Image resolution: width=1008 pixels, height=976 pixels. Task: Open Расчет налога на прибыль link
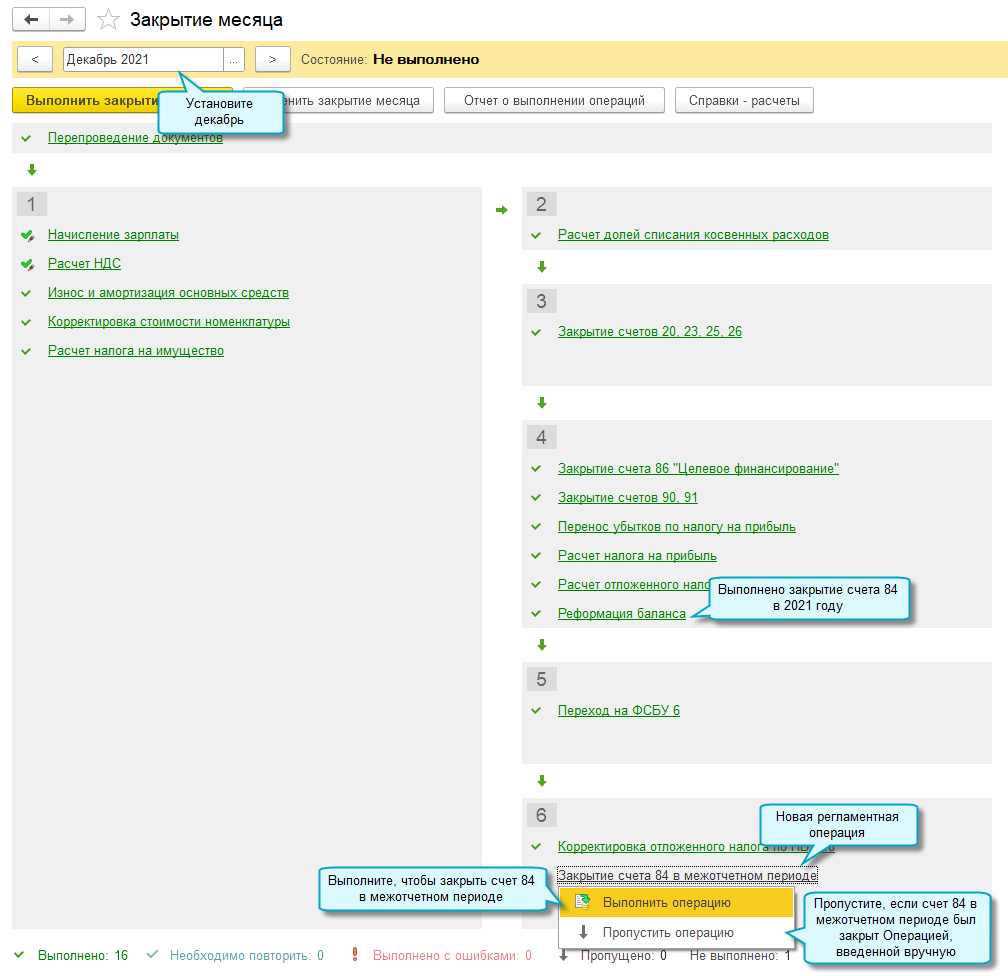[637, 556]
